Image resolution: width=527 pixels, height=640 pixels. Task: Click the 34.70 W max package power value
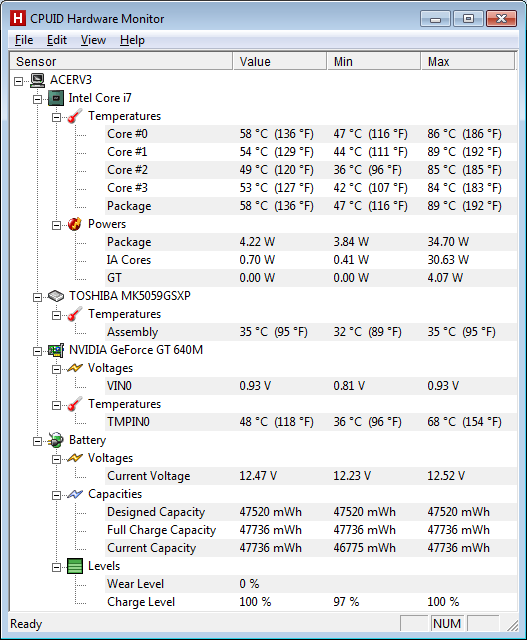[448, 242]
